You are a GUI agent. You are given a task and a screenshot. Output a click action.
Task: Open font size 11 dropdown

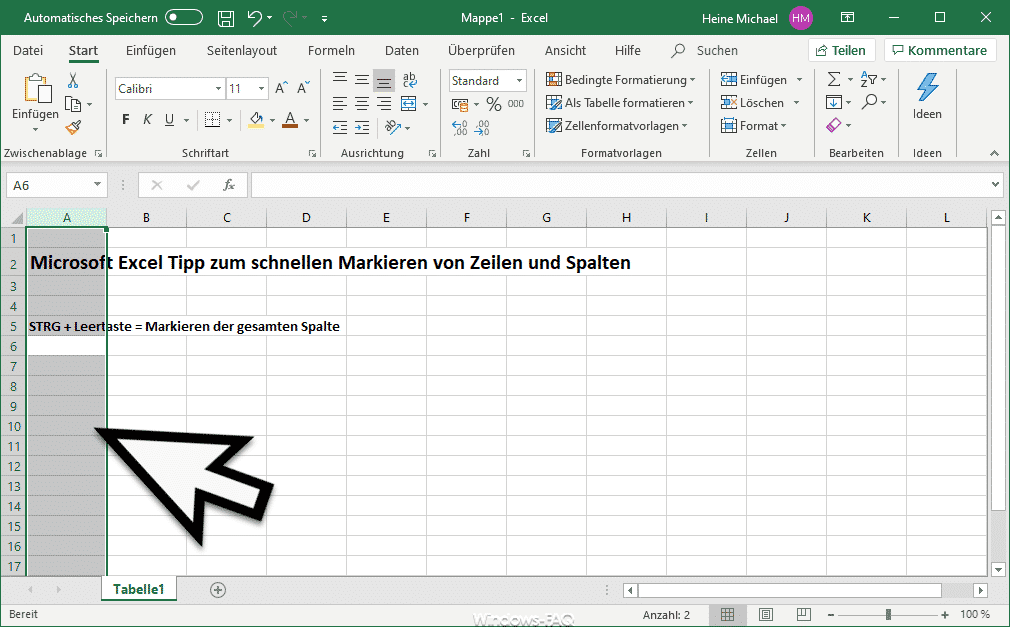pos(261,88)
